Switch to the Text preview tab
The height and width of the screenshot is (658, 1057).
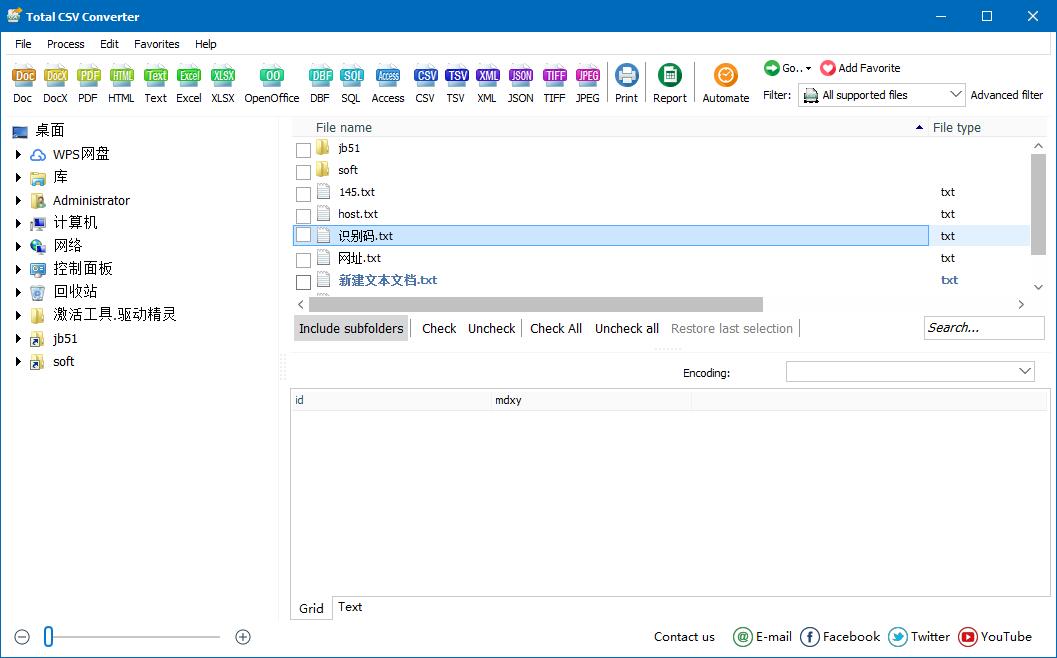tap(350, 607)
